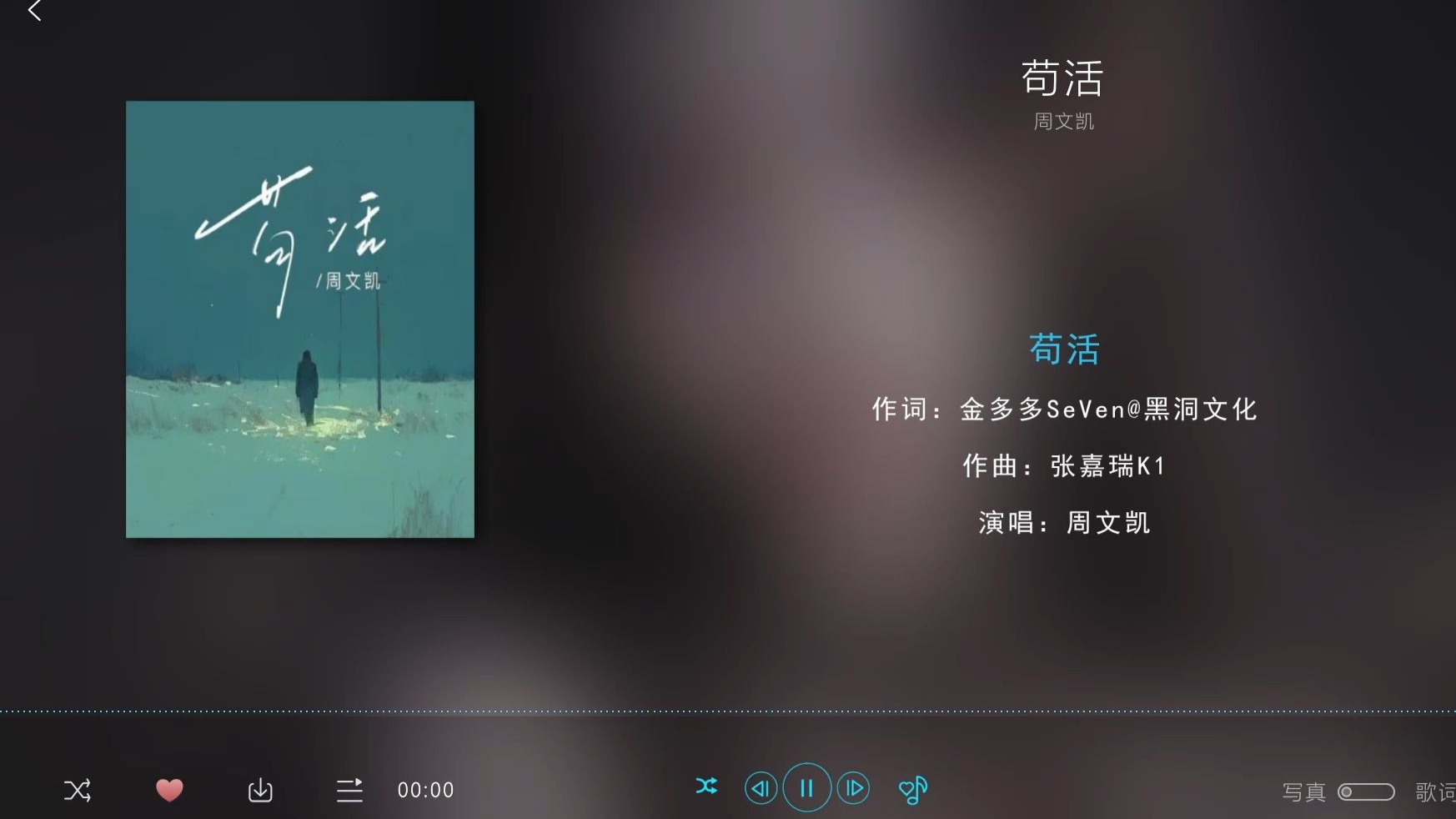Viewport: 1456px width, 819px height.
Task: Skip to the next track
Action: pos(853,788)
